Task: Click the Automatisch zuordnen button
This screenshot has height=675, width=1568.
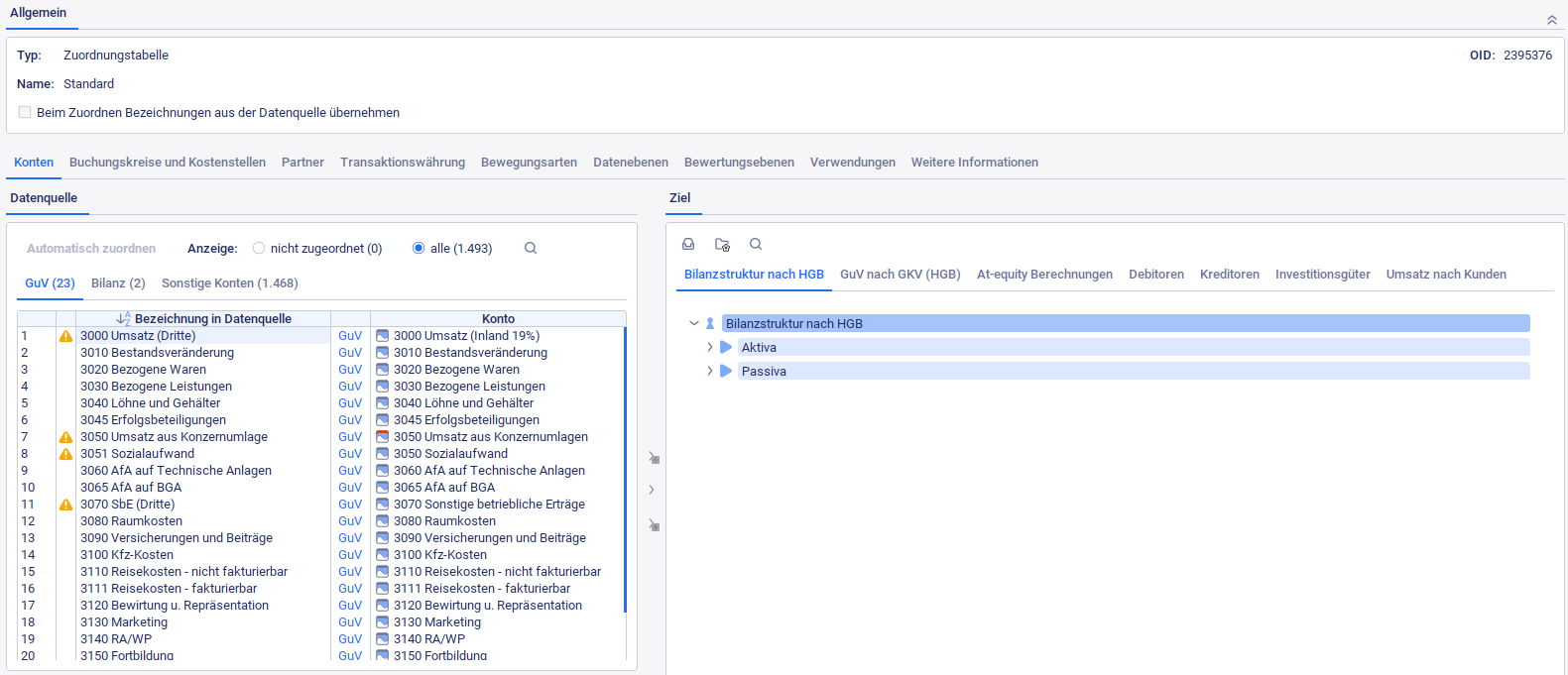Action: coord(91,248)
